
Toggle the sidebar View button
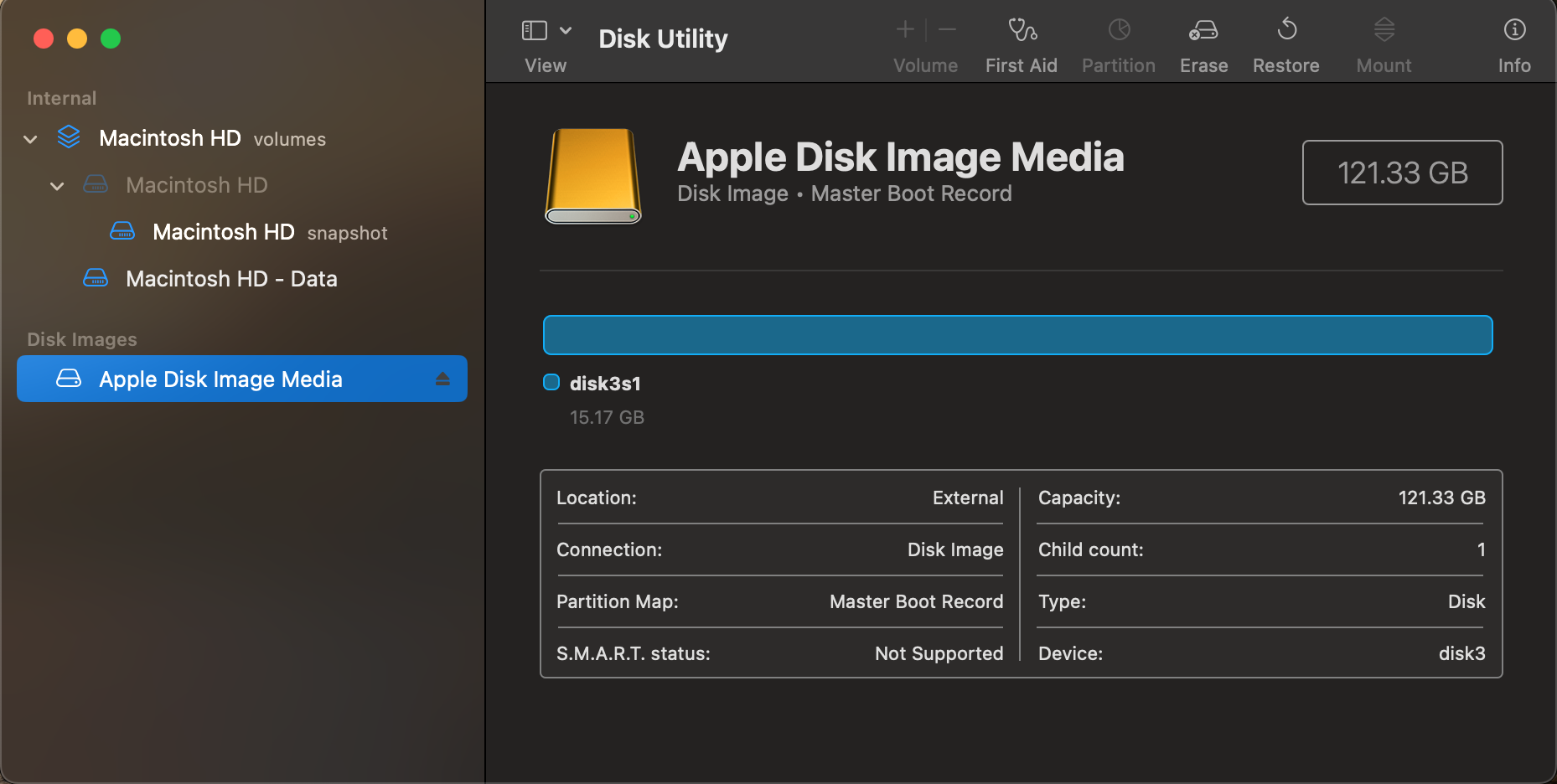[535, 31]
